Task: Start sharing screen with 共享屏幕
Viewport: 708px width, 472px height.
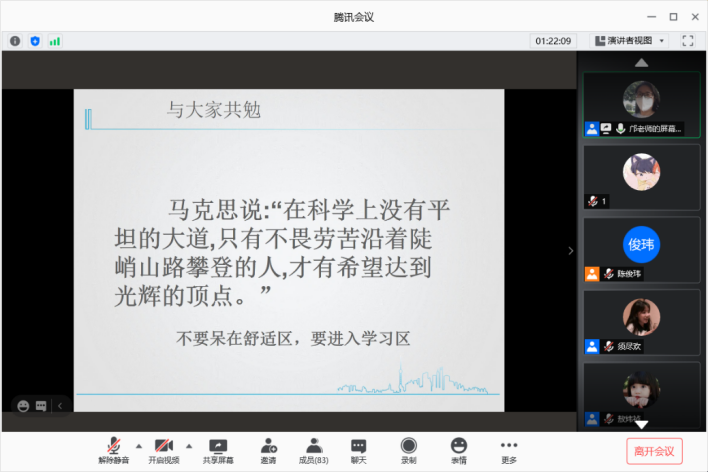Action: [218, 450]
